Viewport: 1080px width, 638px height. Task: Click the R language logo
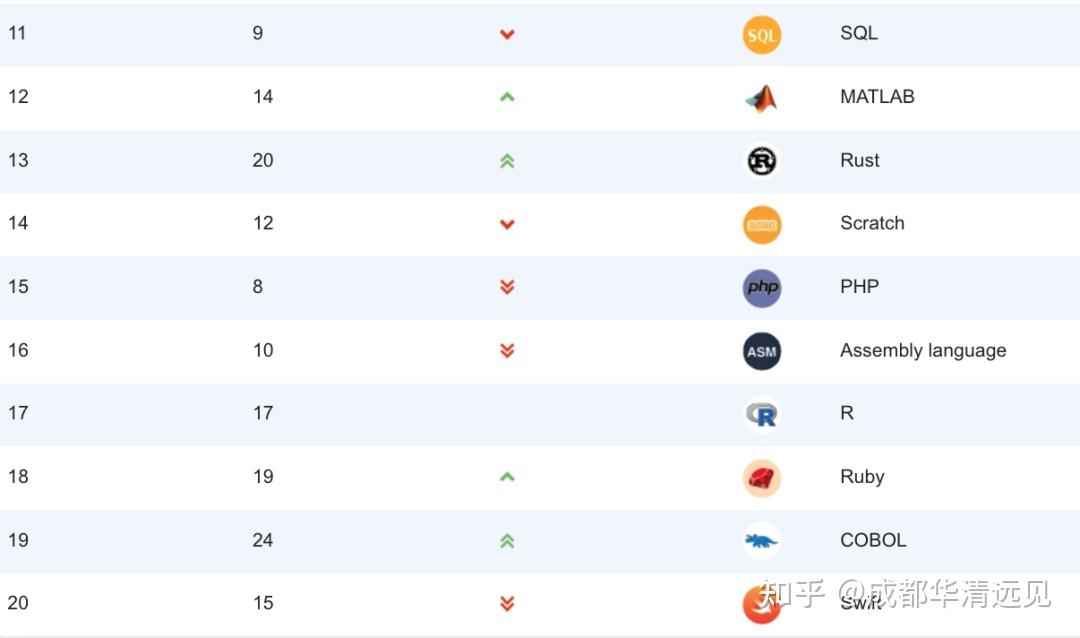[x=761, y=414]
